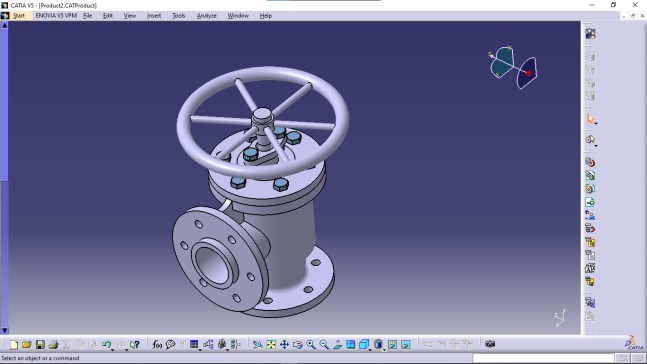Choose the Select arrow tool
The height and width of the screenshot is (364, 647).
point(590,119)
